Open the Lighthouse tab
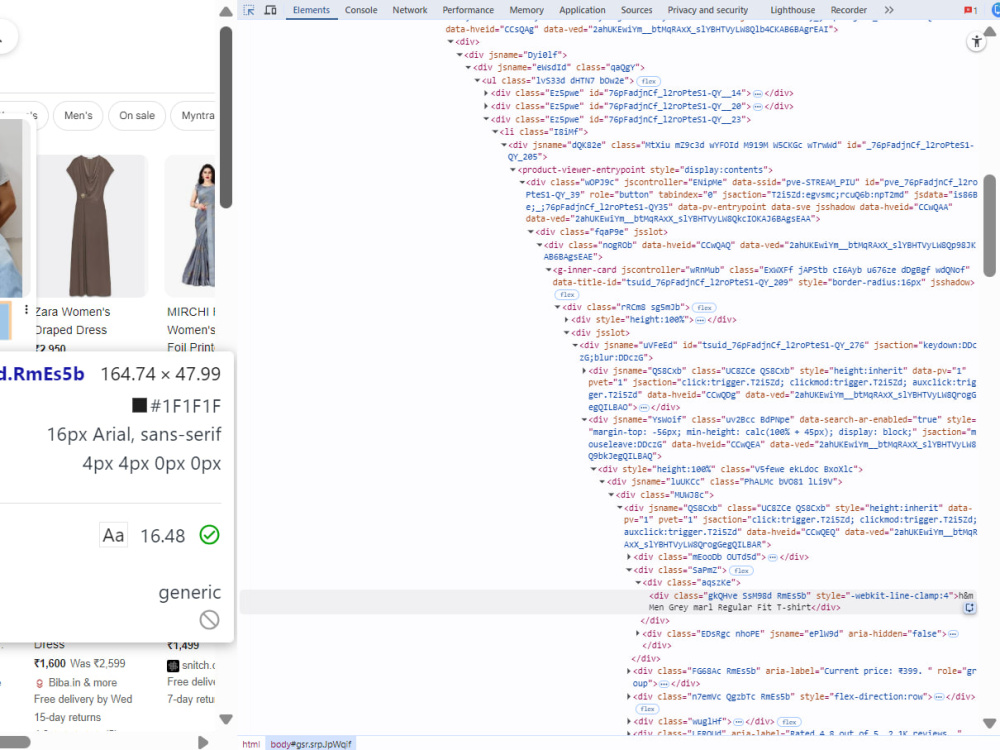This screenshot has height=750, width=1000. [793, 10]
